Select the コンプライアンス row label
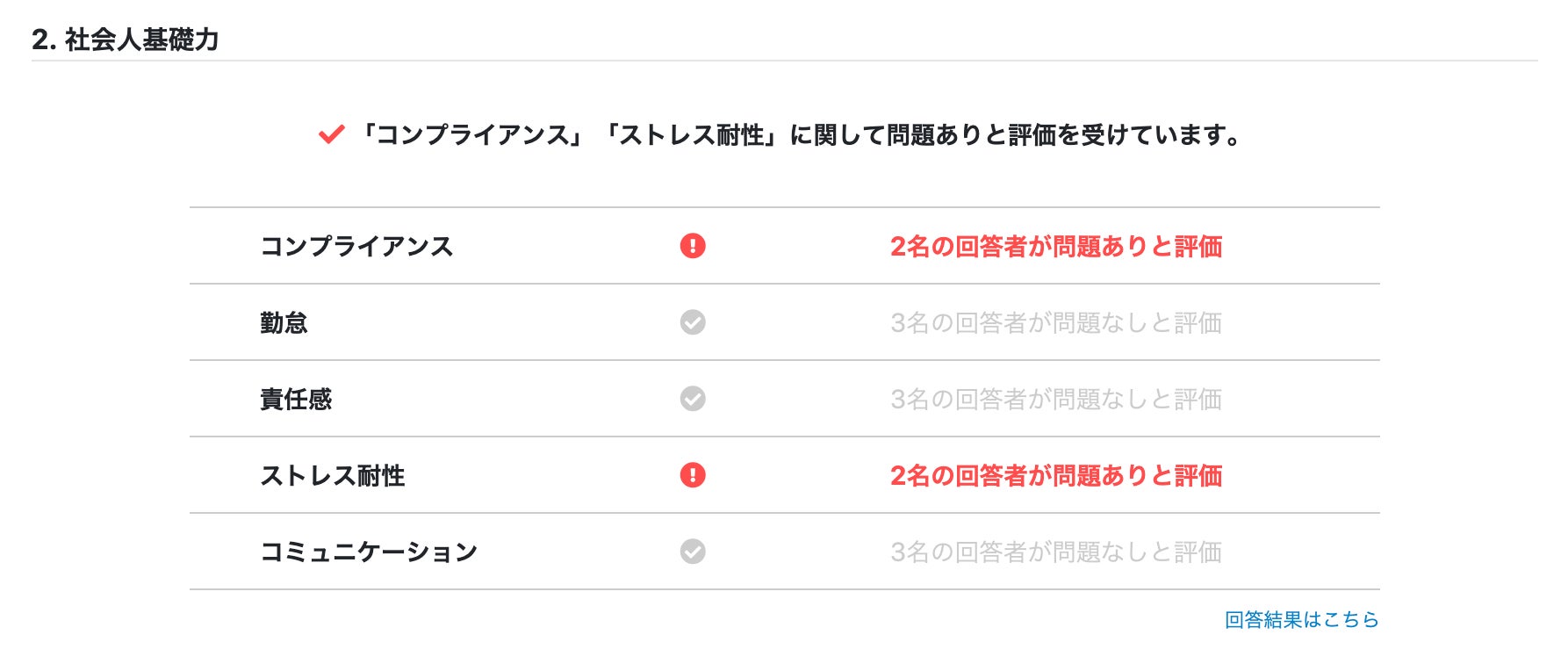Viewport: 1568px width, 671px height. click(356, 246)
